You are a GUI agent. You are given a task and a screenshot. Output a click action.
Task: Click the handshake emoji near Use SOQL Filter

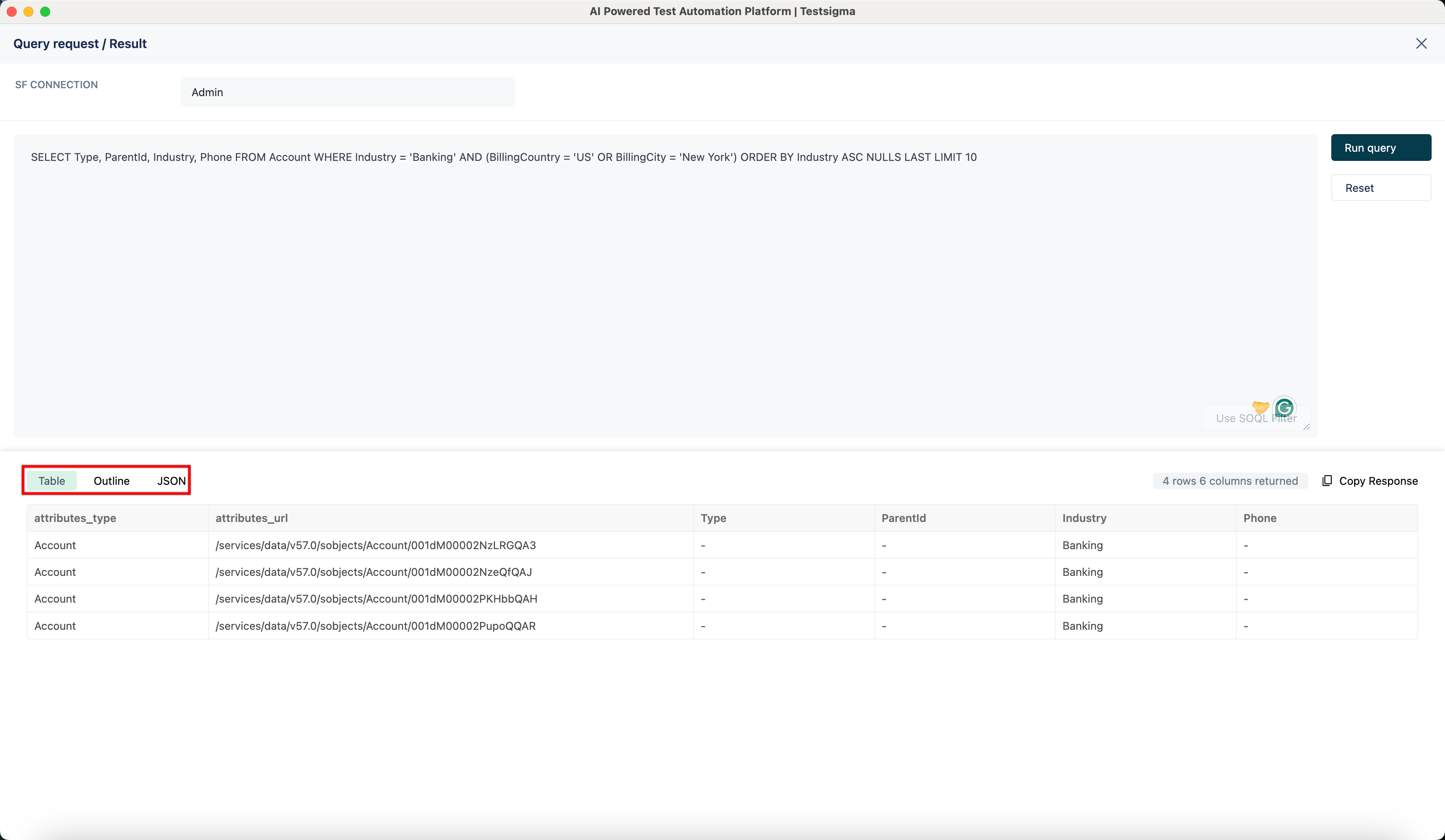point(1260,407)
